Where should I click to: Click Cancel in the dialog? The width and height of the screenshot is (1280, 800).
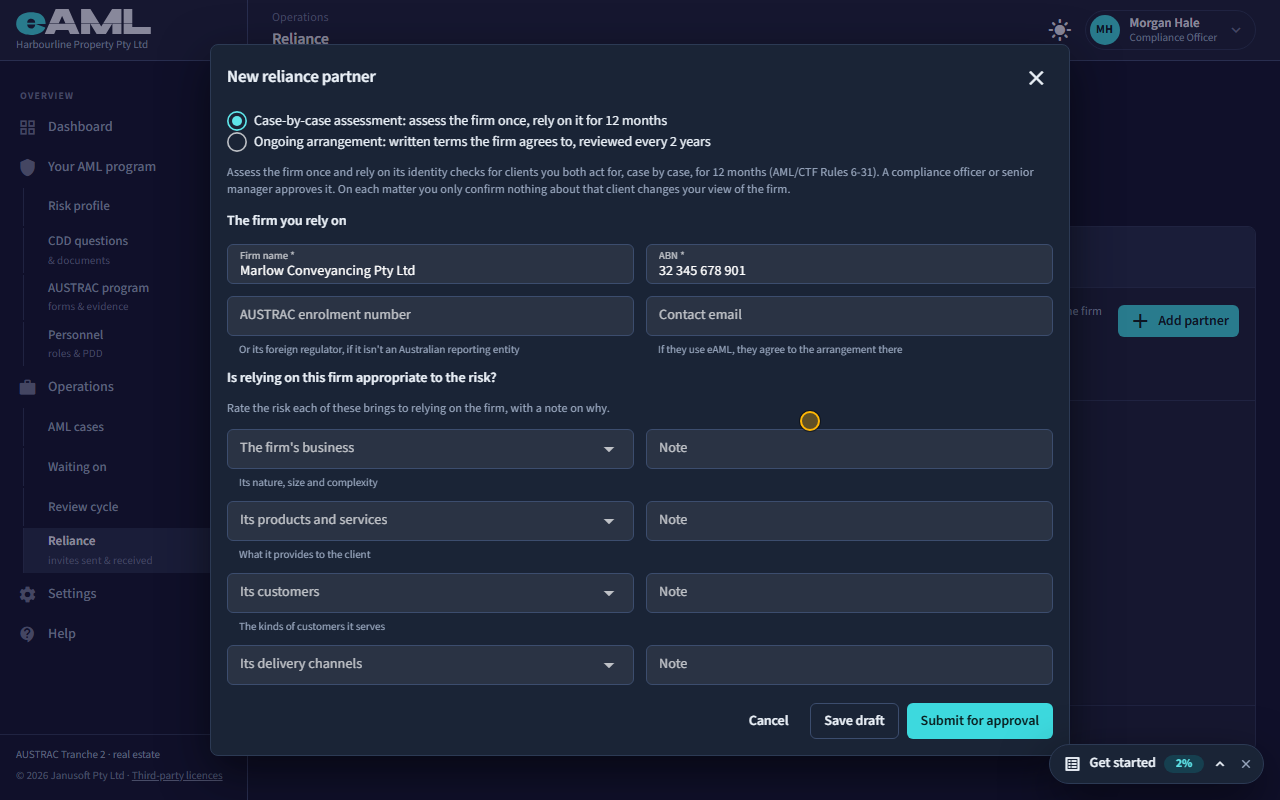tap(768, 721)
